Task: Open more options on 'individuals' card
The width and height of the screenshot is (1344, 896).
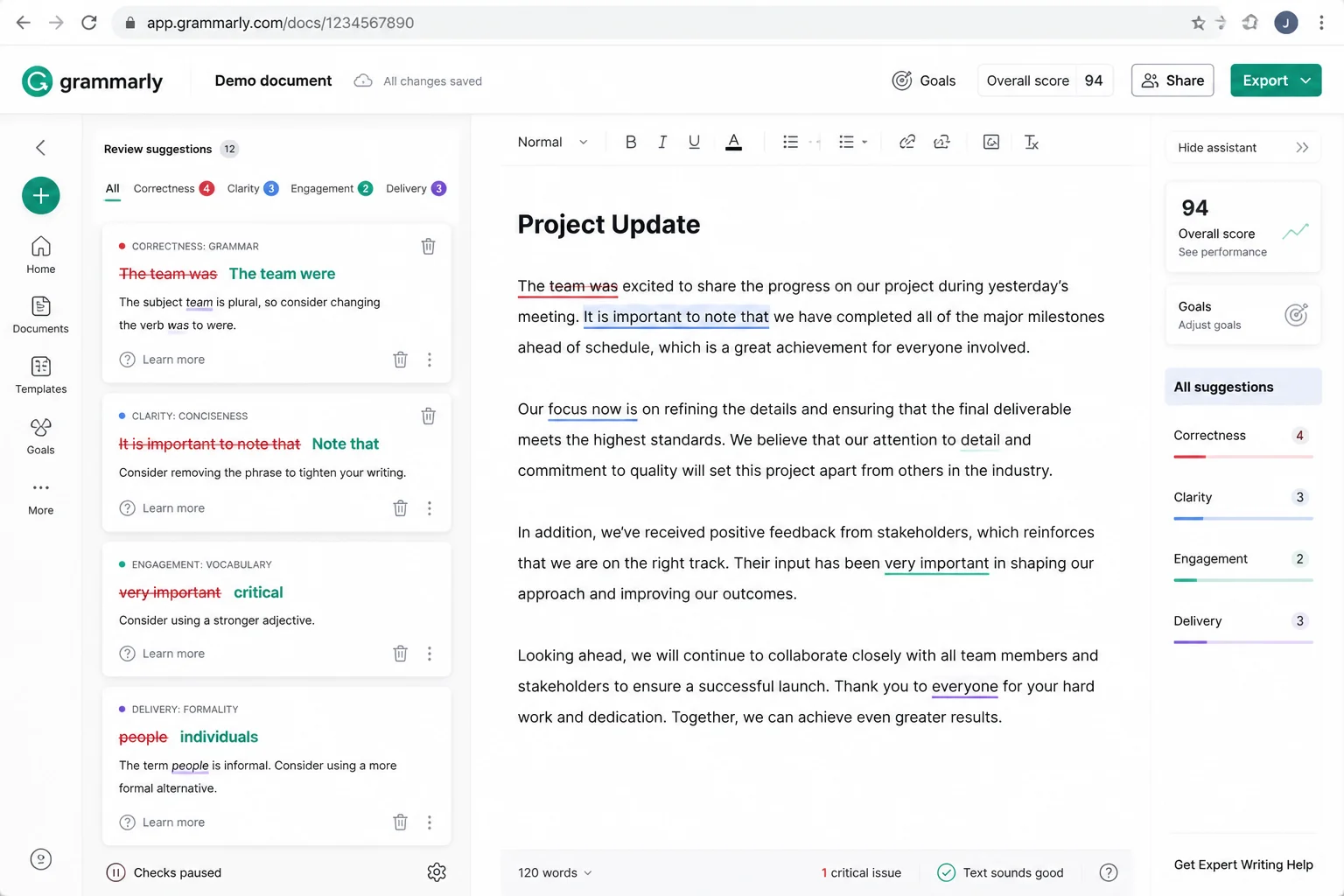Action: click(x=429, y=822)
